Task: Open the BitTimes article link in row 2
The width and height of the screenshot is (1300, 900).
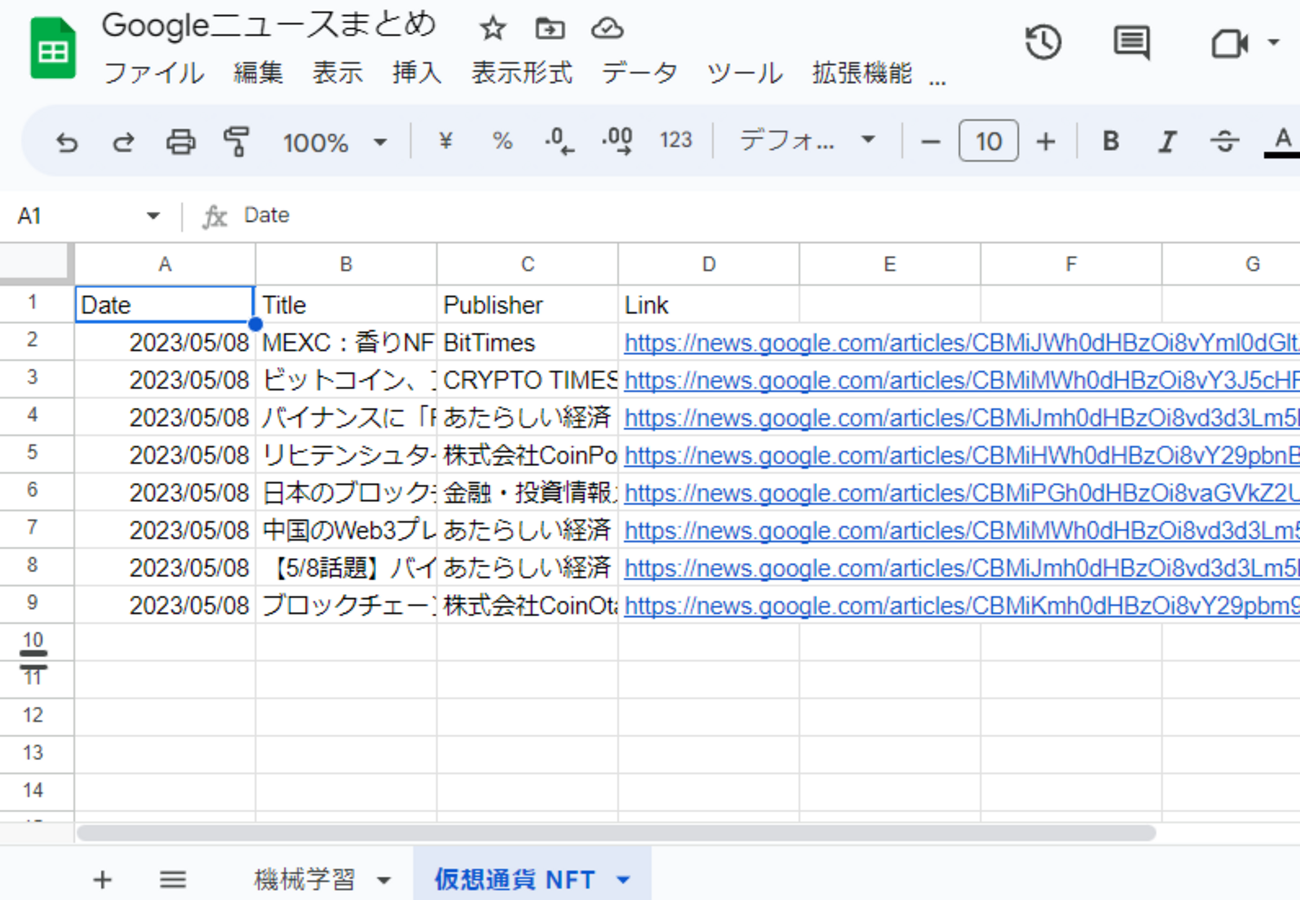Action: tap(960, 343)
